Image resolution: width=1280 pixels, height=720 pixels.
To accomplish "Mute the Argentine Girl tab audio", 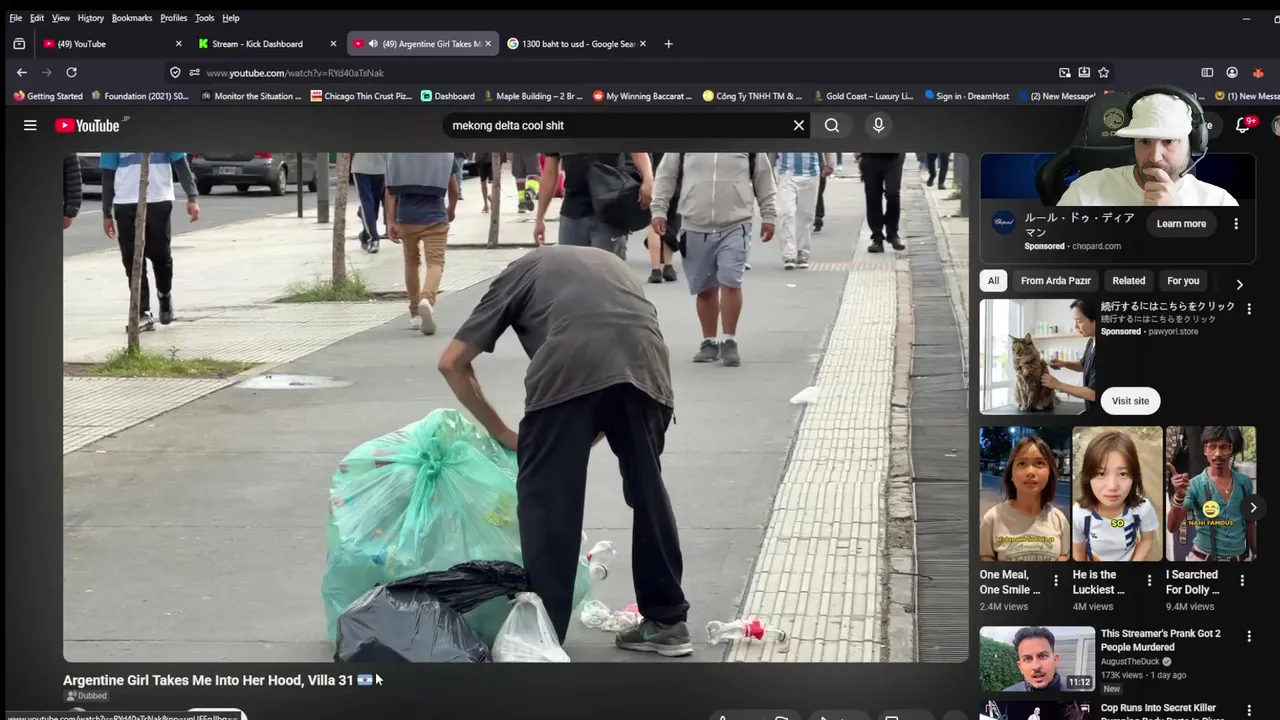I will click(373, 44).
